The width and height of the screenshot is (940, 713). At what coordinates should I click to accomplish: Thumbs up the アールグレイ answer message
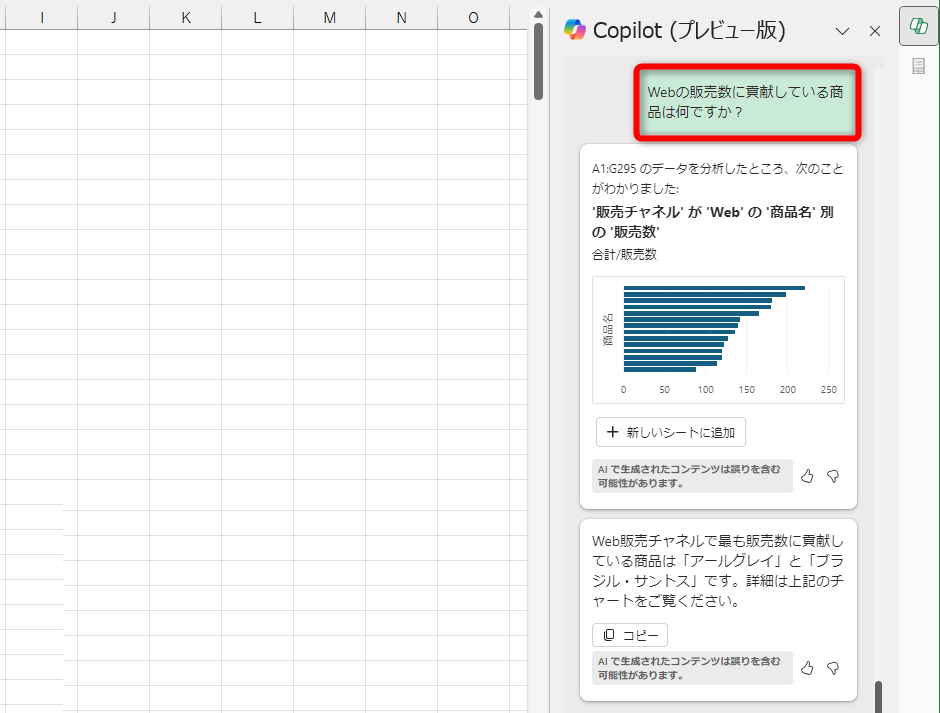(807, 668)
